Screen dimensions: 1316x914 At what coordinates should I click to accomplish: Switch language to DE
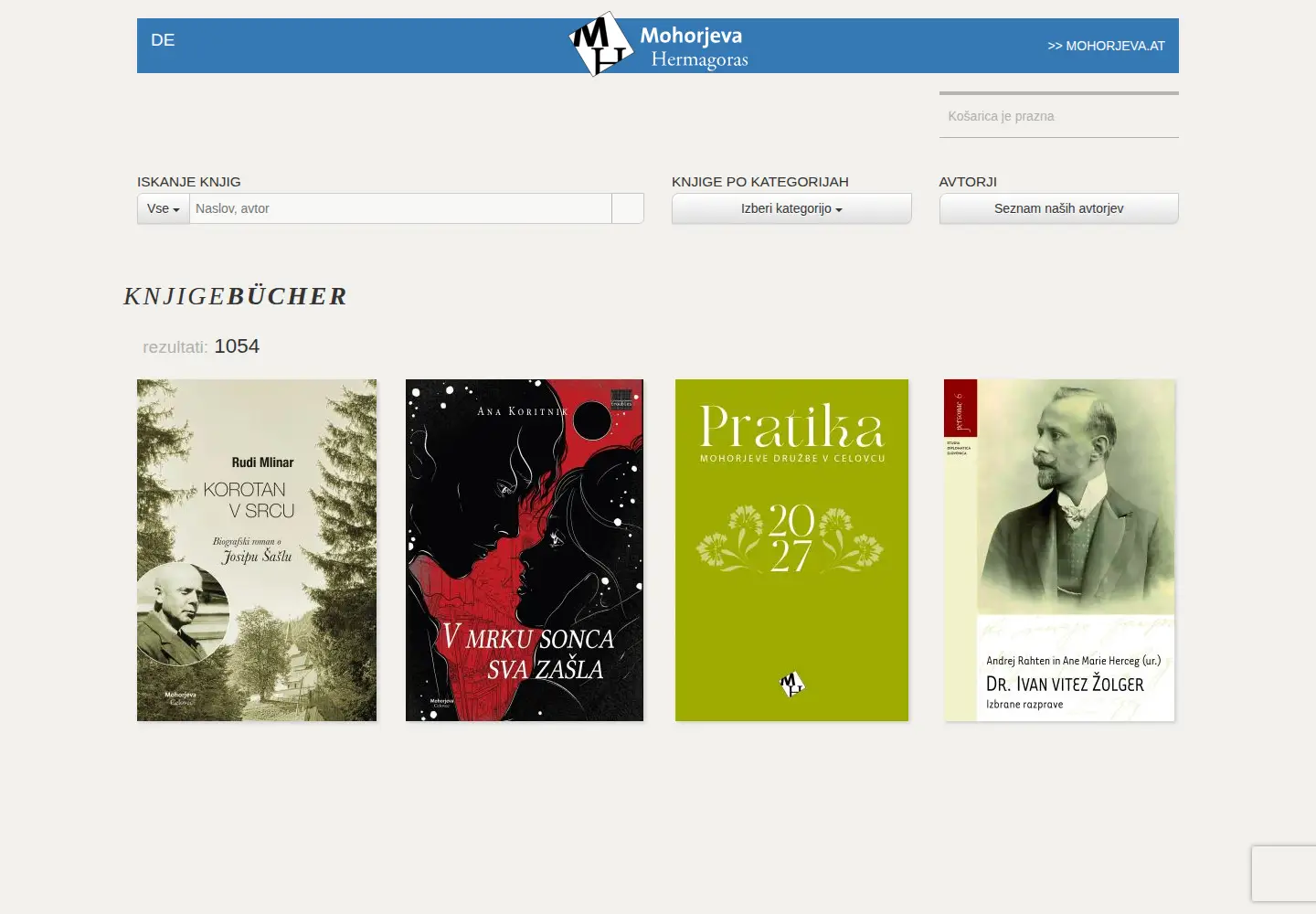click(163, 40)
